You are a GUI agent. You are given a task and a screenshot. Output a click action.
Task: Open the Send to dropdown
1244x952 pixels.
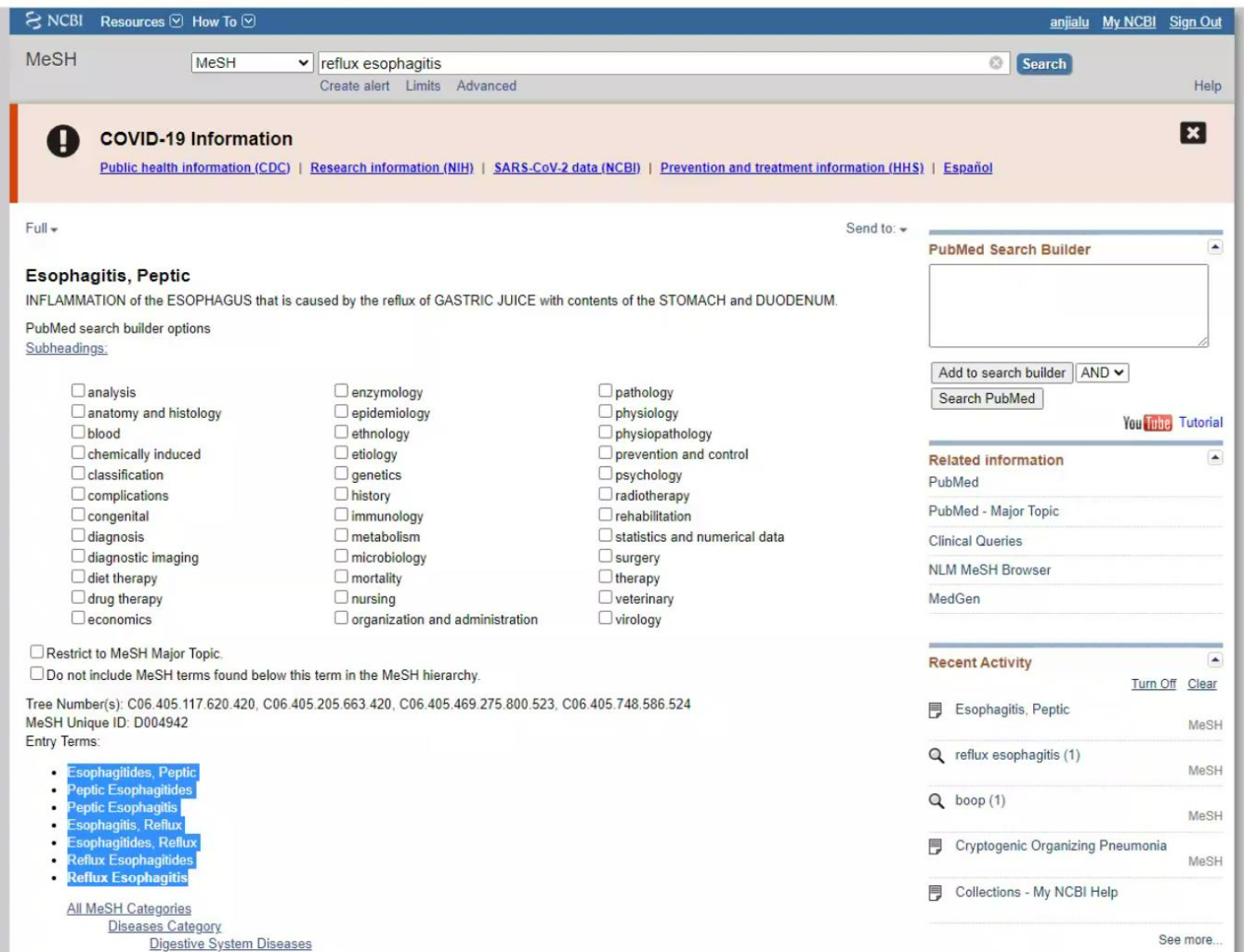click(x=876, y=228)
